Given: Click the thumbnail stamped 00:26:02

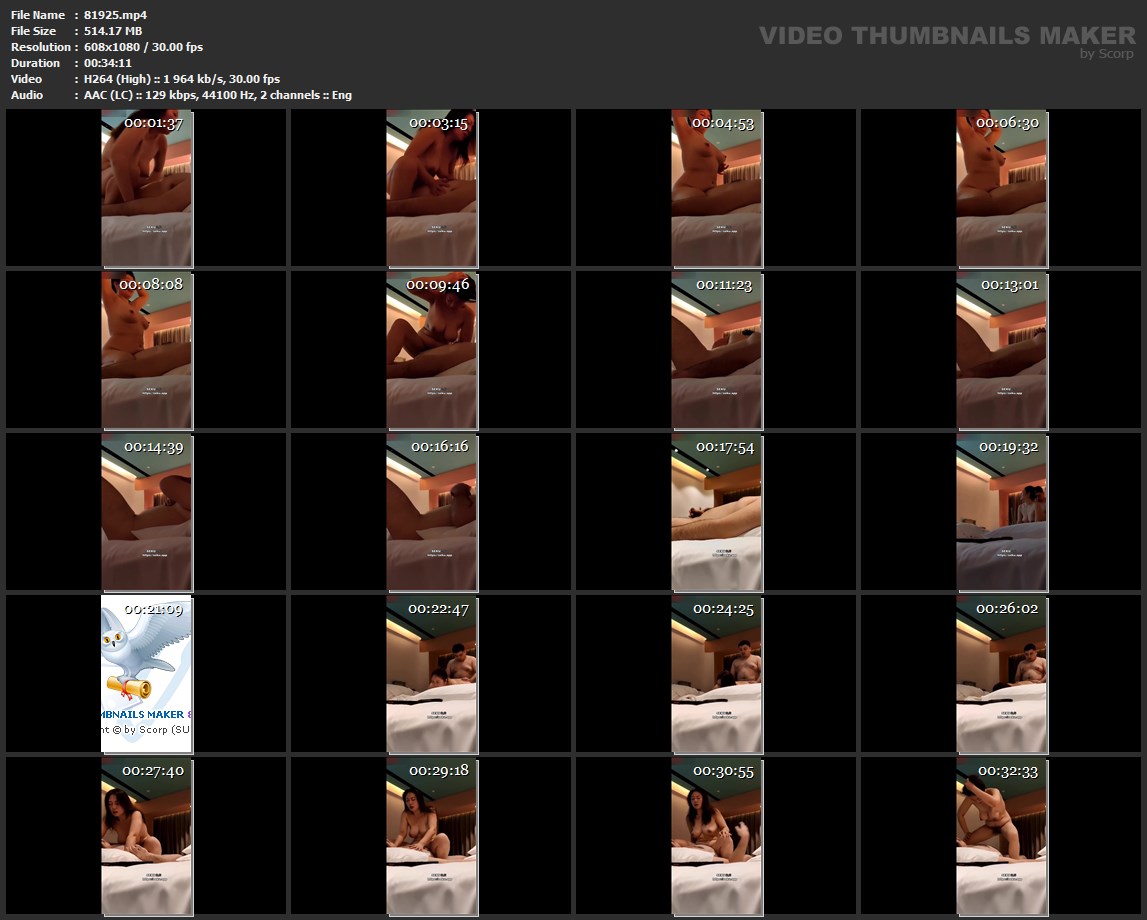Looking at the screenshot, I should [x=1001, y=673].
